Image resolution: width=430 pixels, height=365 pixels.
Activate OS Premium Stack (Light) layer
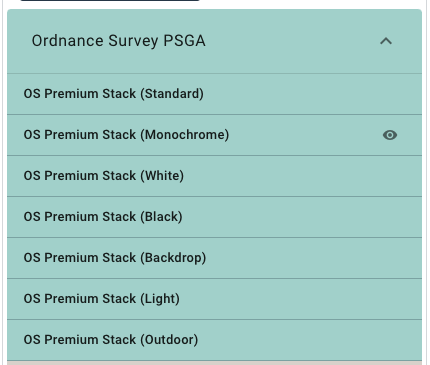[214, 299]
